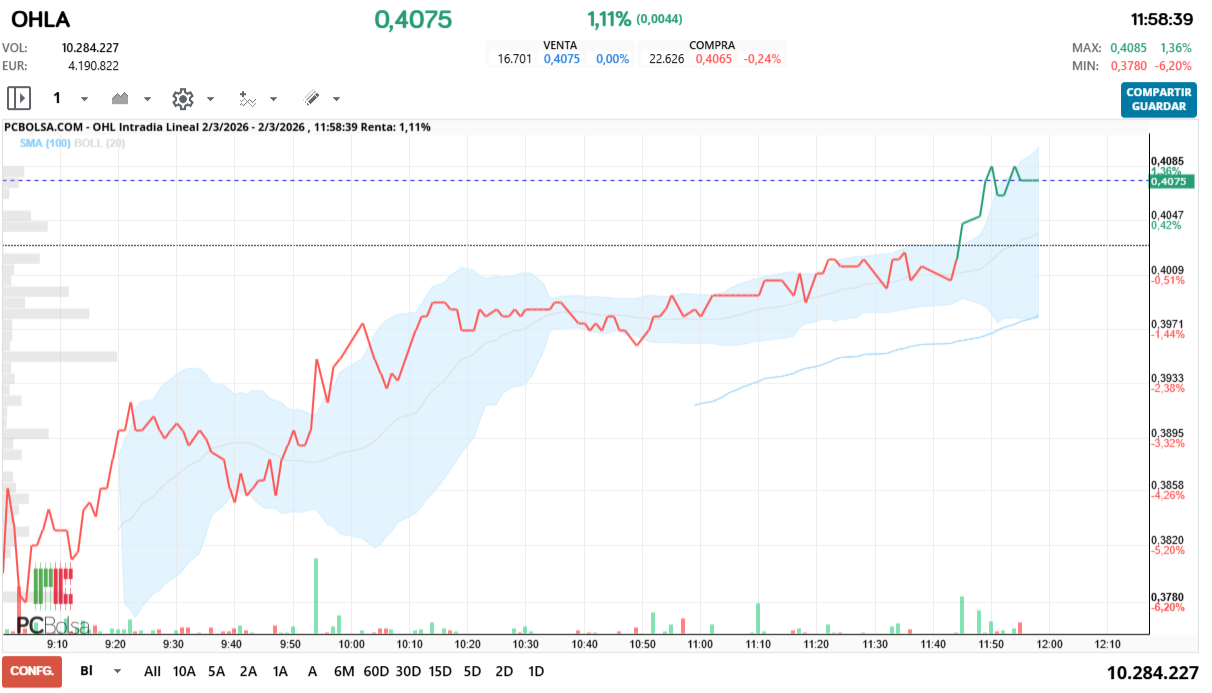Expand the interval dropdown arrow beside 1
Screen dimensions: 1212x693
[84, 99]
